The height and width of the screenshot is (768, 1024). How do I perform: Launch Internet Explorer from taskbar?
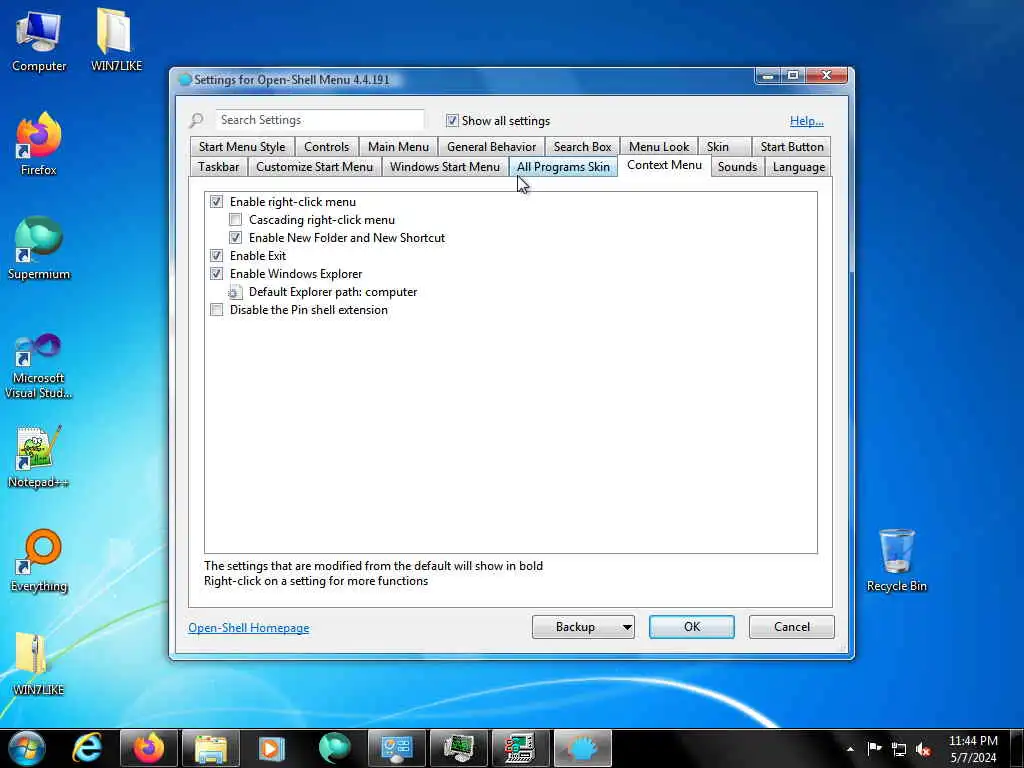pyautogui.click(x=88, y=748)
